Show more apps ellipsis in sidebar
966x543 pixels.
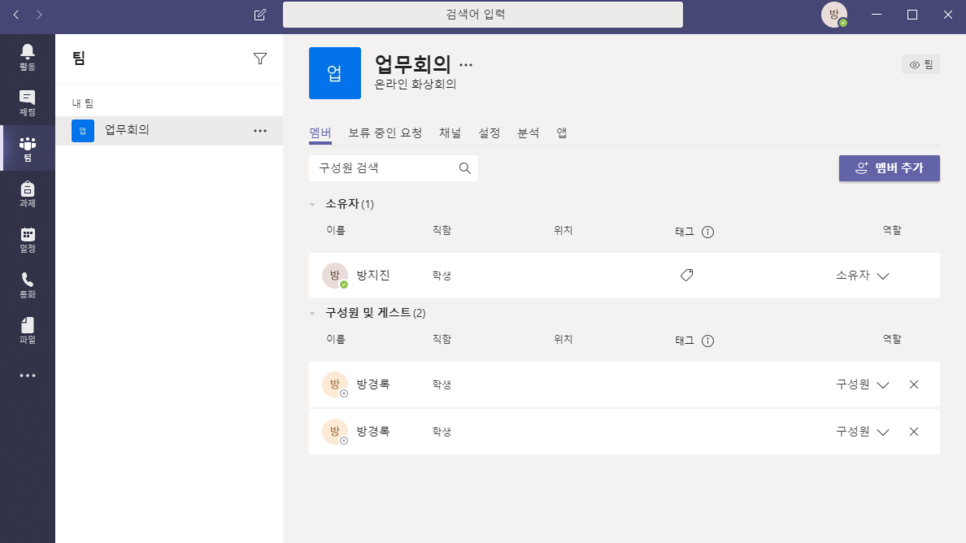point(27,375)
